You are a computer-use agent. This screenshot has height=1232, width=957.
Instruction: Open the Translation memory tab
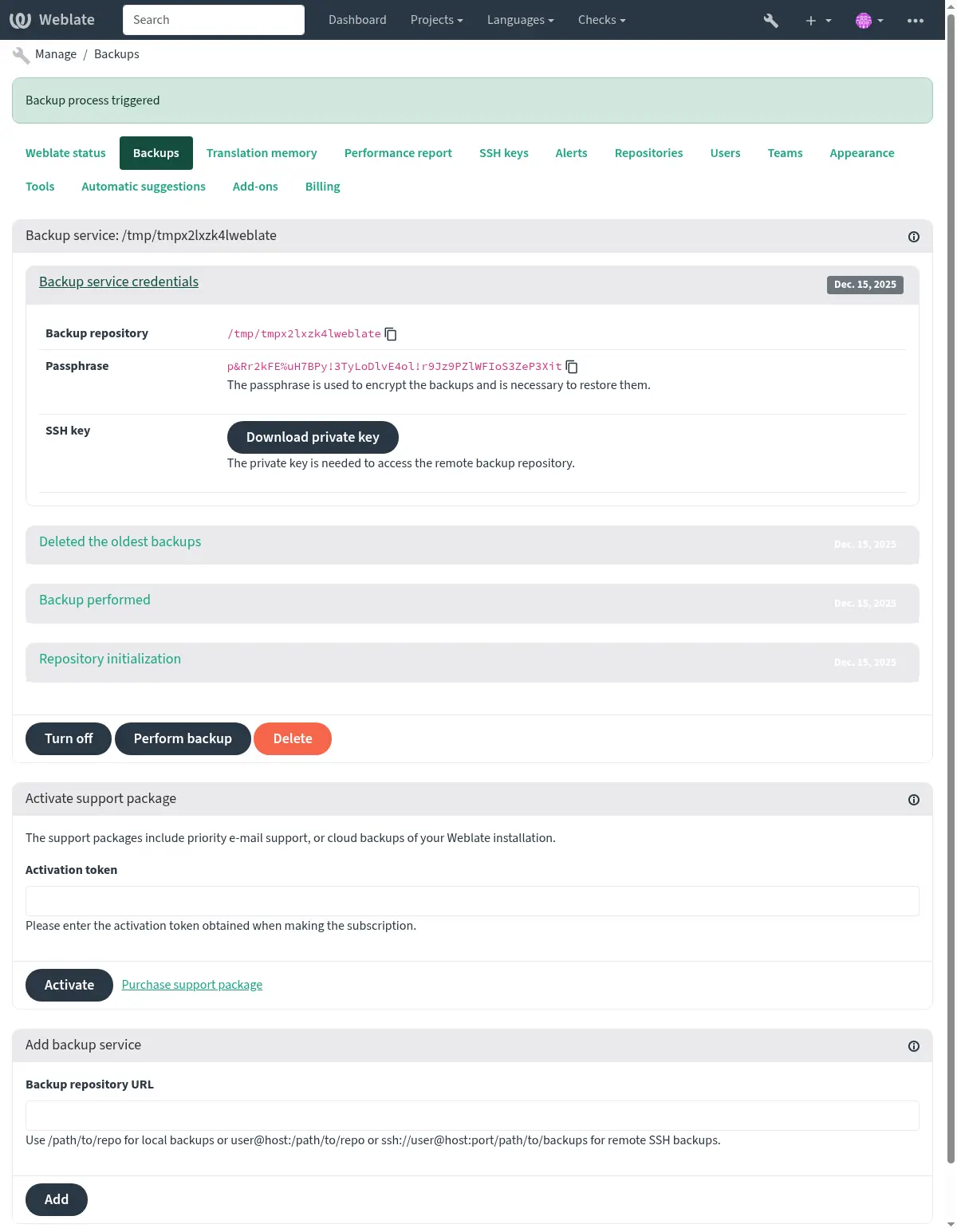point(262,153)
